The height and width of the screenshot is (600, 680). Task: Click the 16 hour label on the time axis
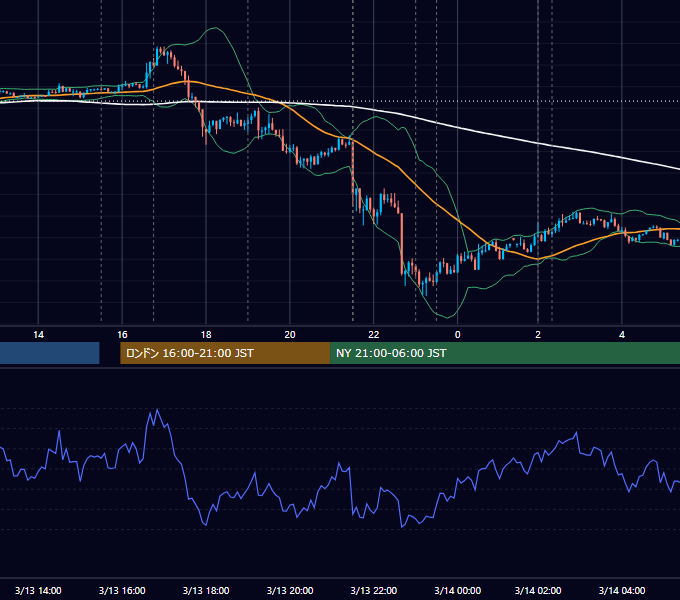pos(122,335)
